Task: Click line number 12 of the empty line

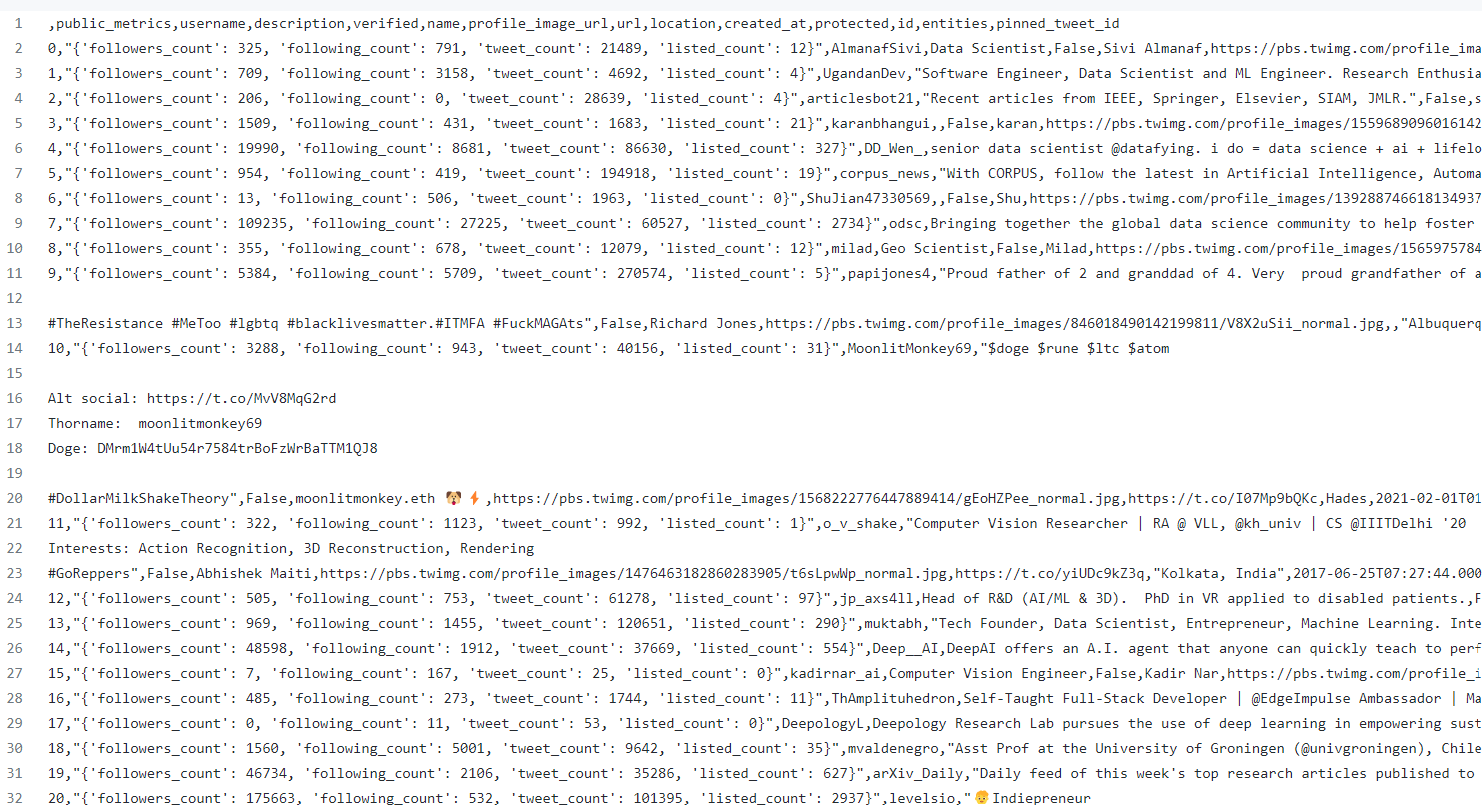Action: click(x=19, y=298)
